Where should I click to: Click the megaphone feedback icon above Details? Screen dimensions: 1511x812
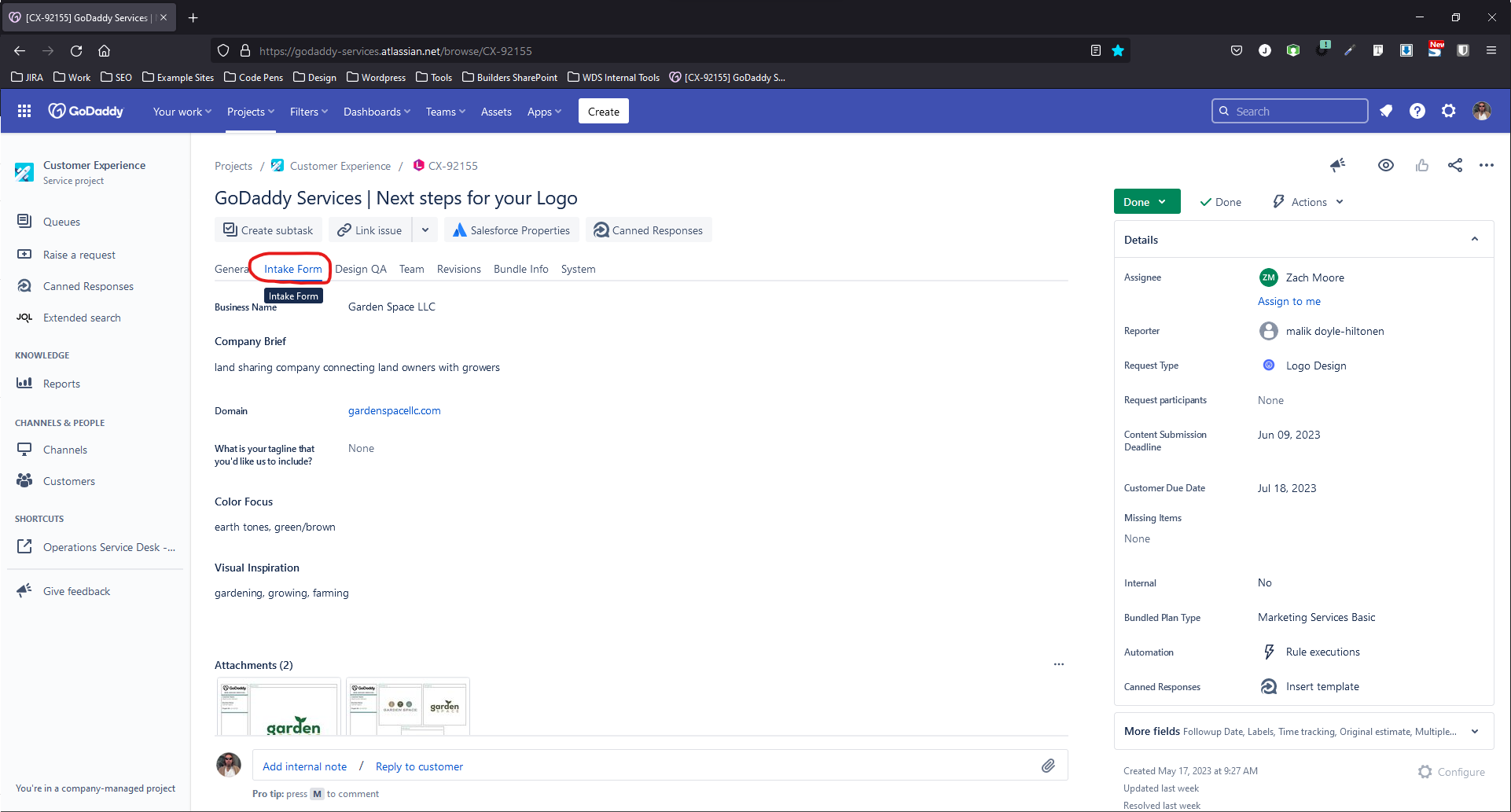(1337, 165)
